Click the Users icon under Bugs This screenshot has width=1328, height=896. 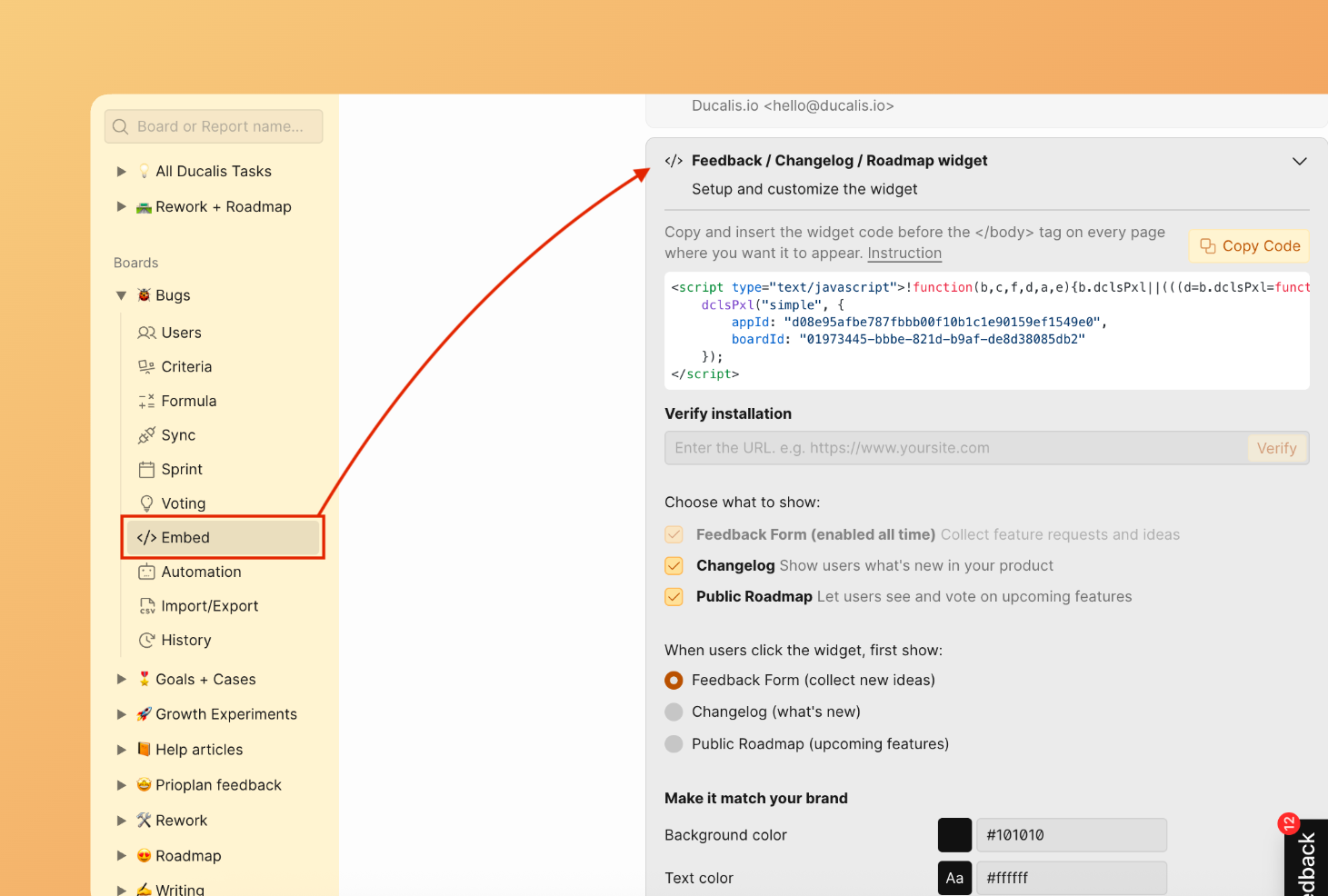[x=146, y=333]
